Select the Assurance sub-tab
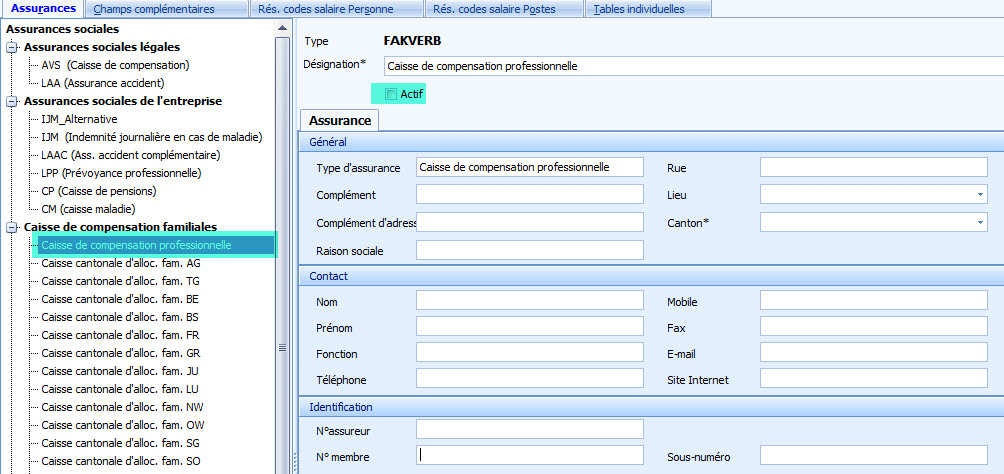The height and width of the screenshot is (474, 1004). [x=340, y=121]
